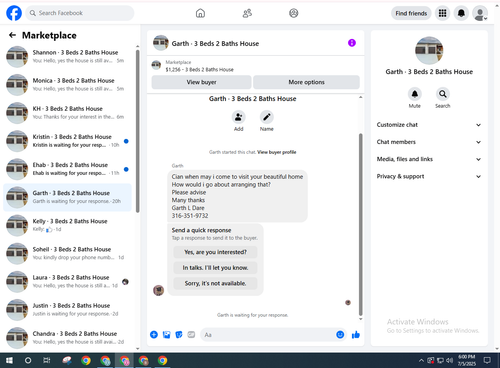The height and width of the screenshot is (368, 500).
Task: Open the Friends icon in top bar
Action: coord(247,13)
